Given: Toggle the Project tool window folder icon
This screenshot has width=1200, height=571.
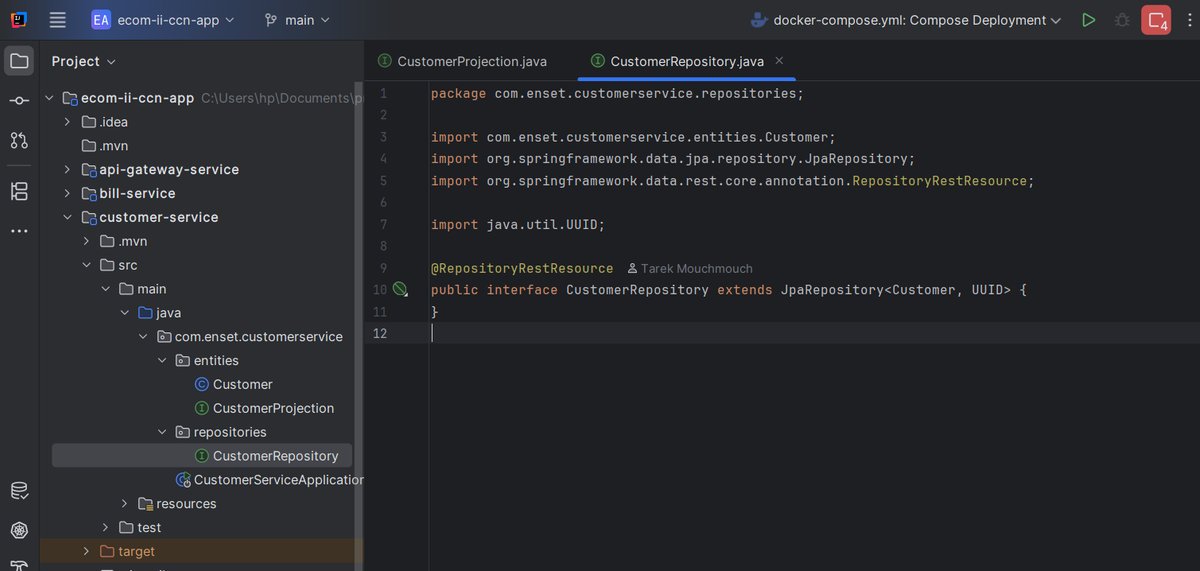Looking at the screenshot, I should click(19, 61).
